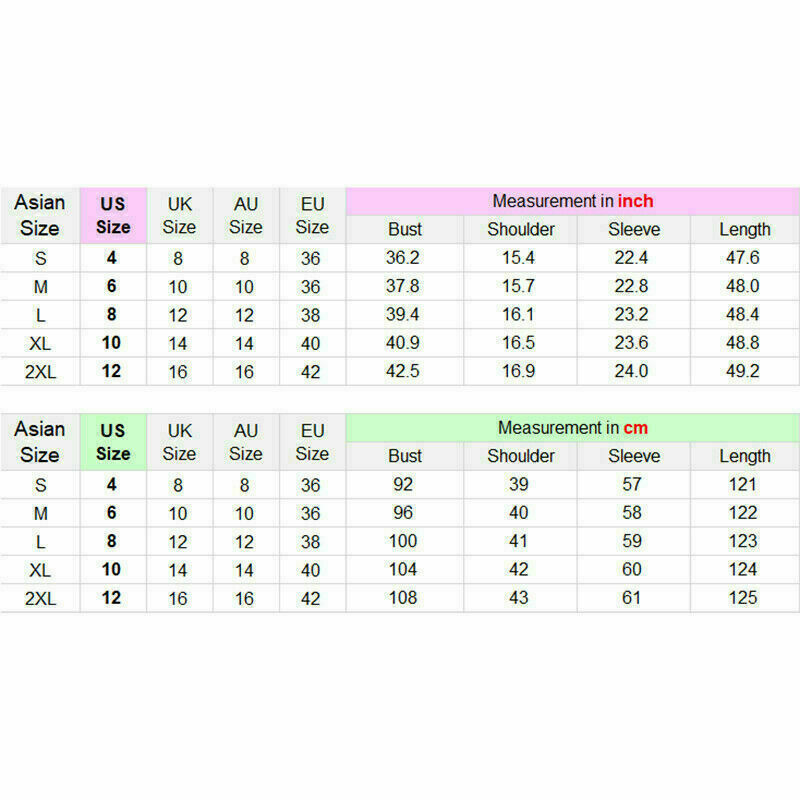Screen dimensions: 800x800
Task: Select the 61 sleeve value cell
Action: pos(634,598)
